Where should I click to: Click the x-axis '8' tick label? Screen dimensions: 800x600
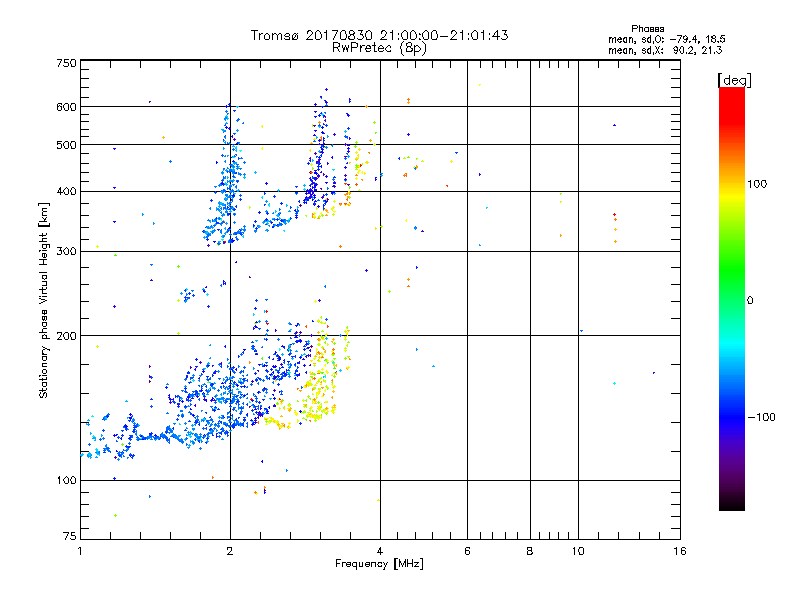click(530, 551)
